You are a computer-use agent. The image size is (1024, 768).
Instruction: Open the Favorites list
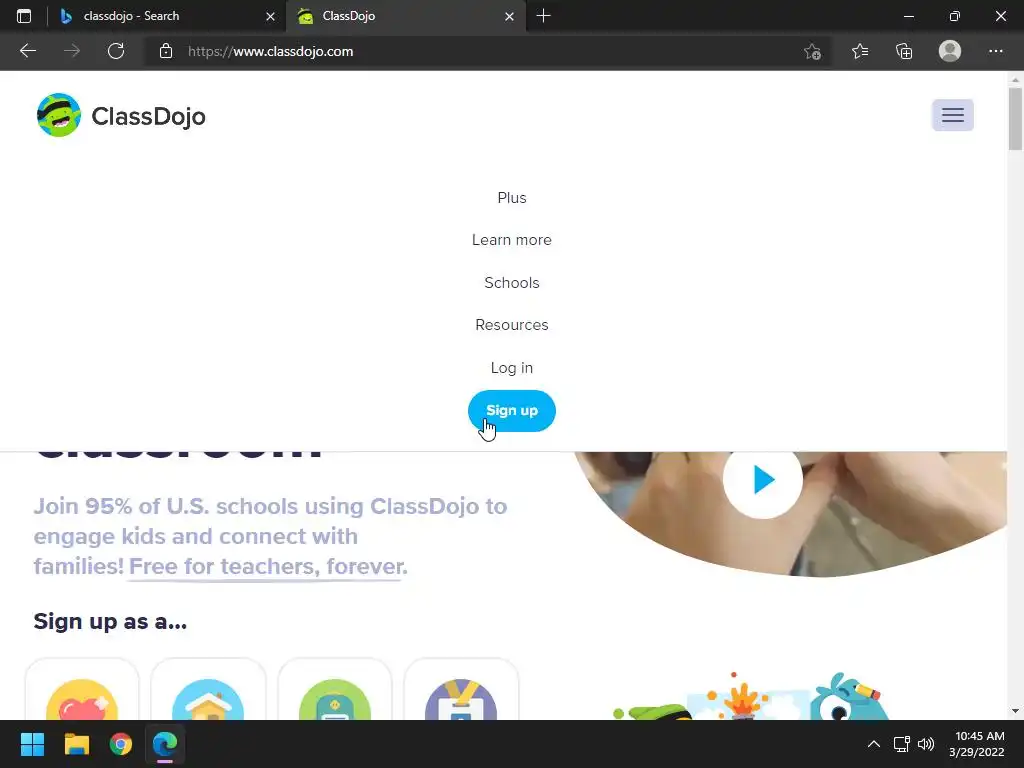[860, 51]
